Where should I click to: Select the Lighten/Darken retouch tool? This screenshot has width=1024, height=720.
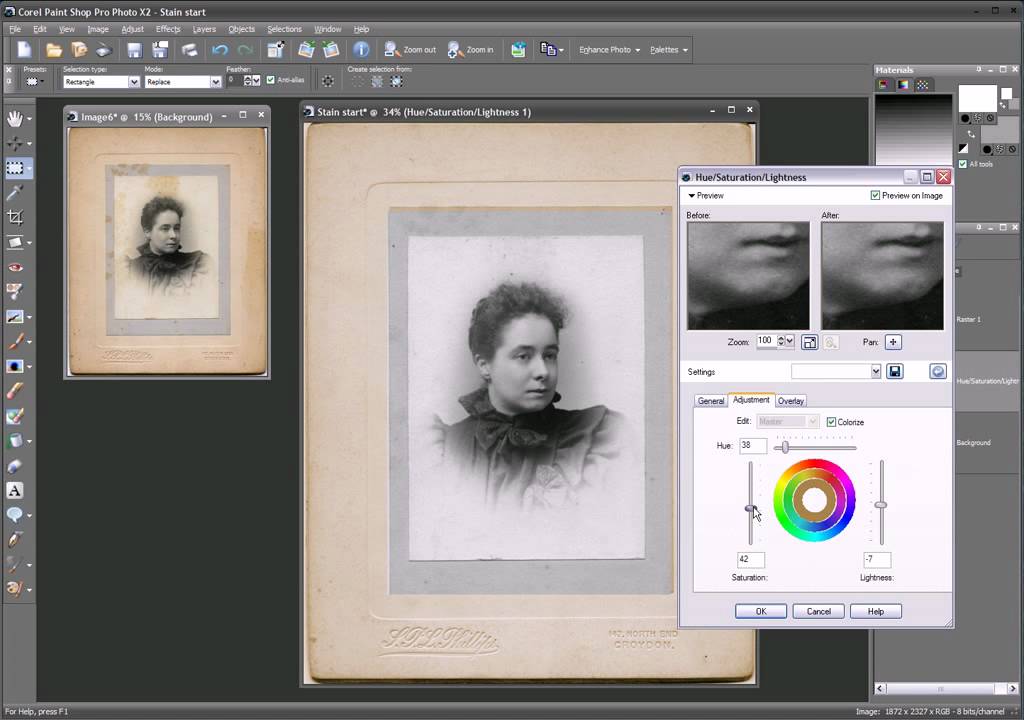coord(15,366)
